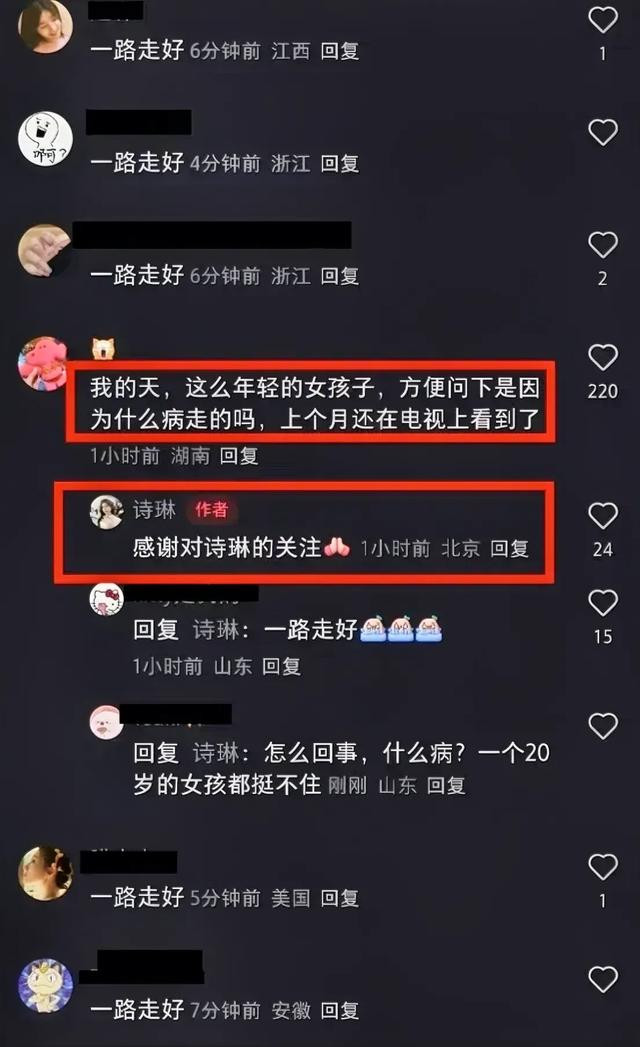Like the Shandong reply with 15 likes

[603, 603]
